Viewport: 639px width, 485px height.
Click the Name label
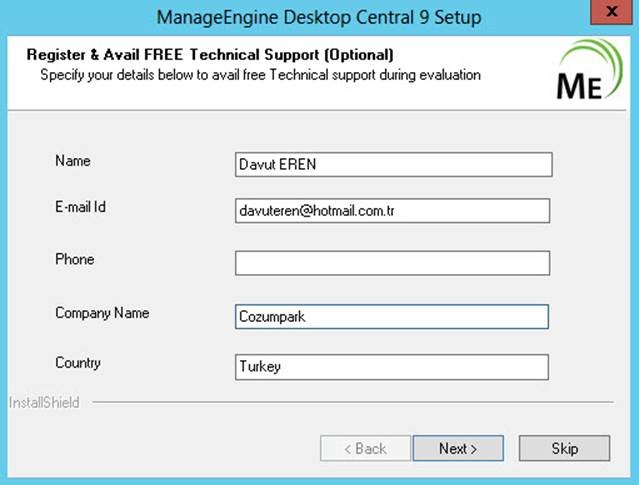click(73, 161)
